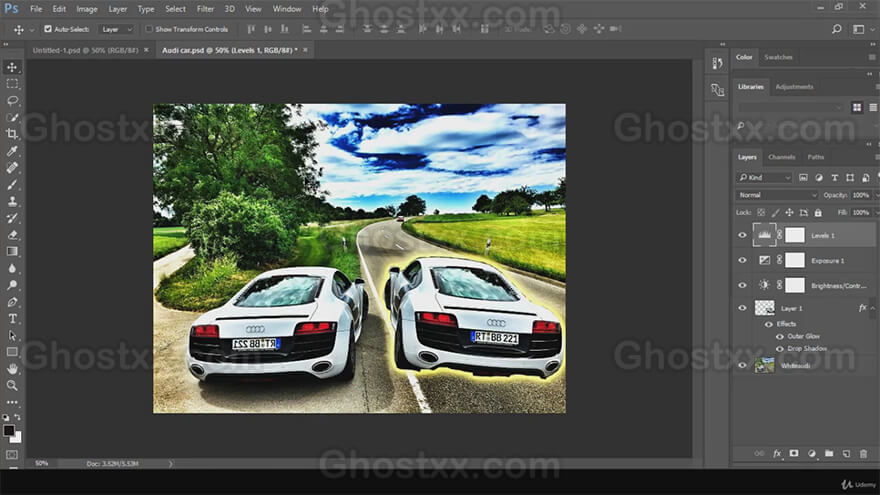Switch to the Adjustments tab

[794, 87]
